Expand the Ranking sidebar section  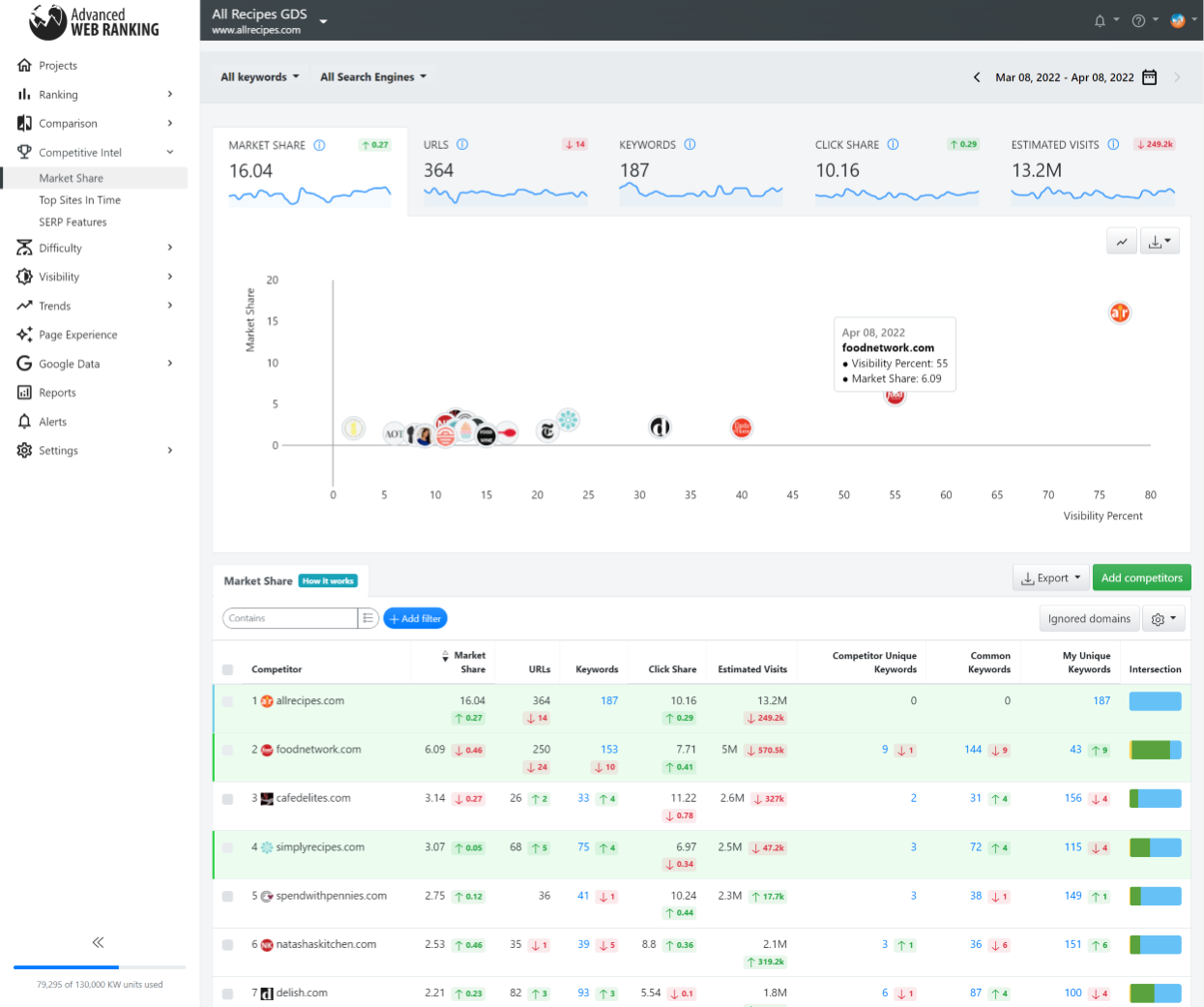tap(95, 95)
